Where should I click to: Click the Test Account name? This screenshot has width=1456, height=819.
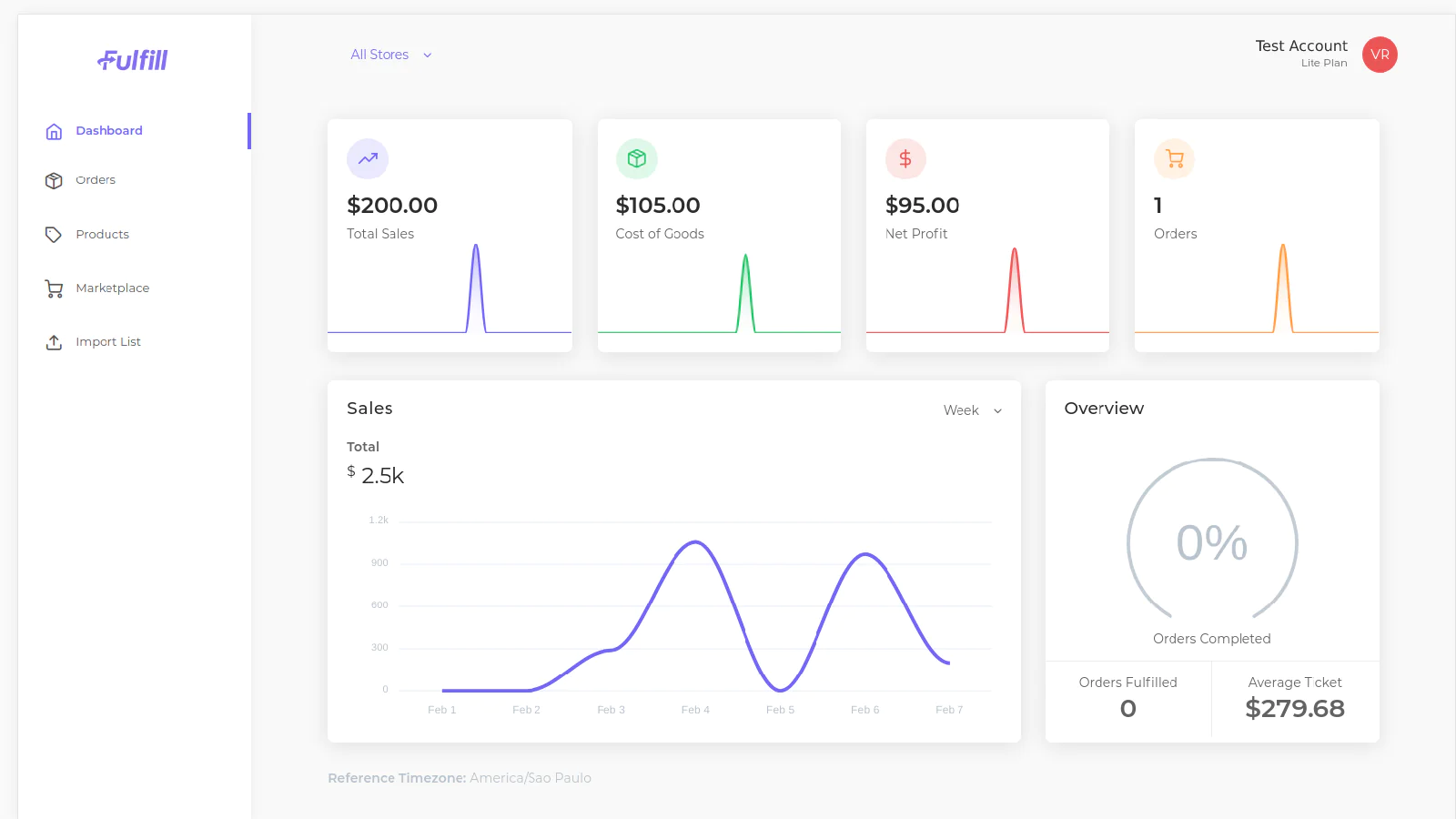coord(1300,45)
